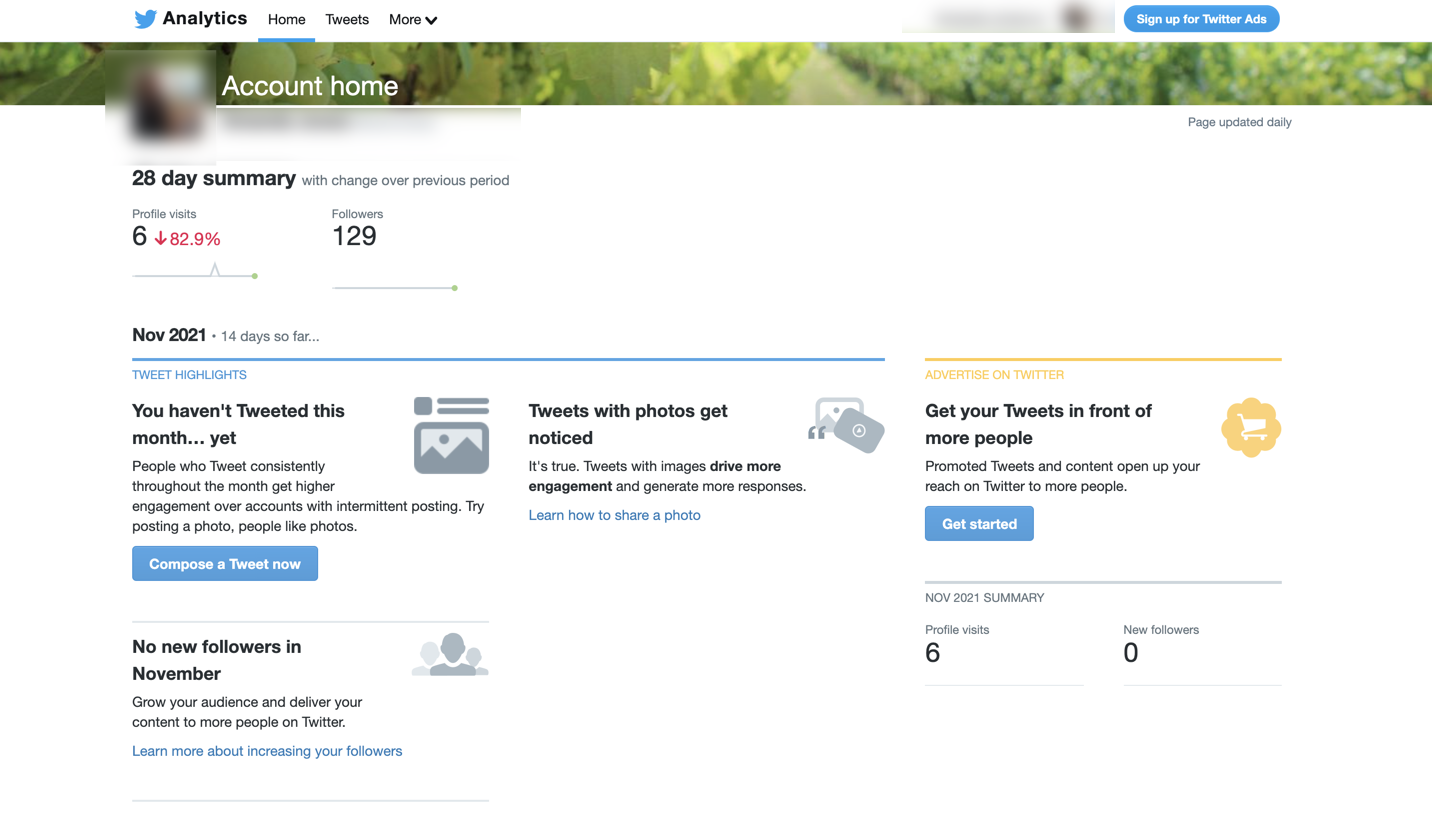Open Learn how to share a photo link
The width and height of the screenshot is (1432, 819).
point(615,515)
